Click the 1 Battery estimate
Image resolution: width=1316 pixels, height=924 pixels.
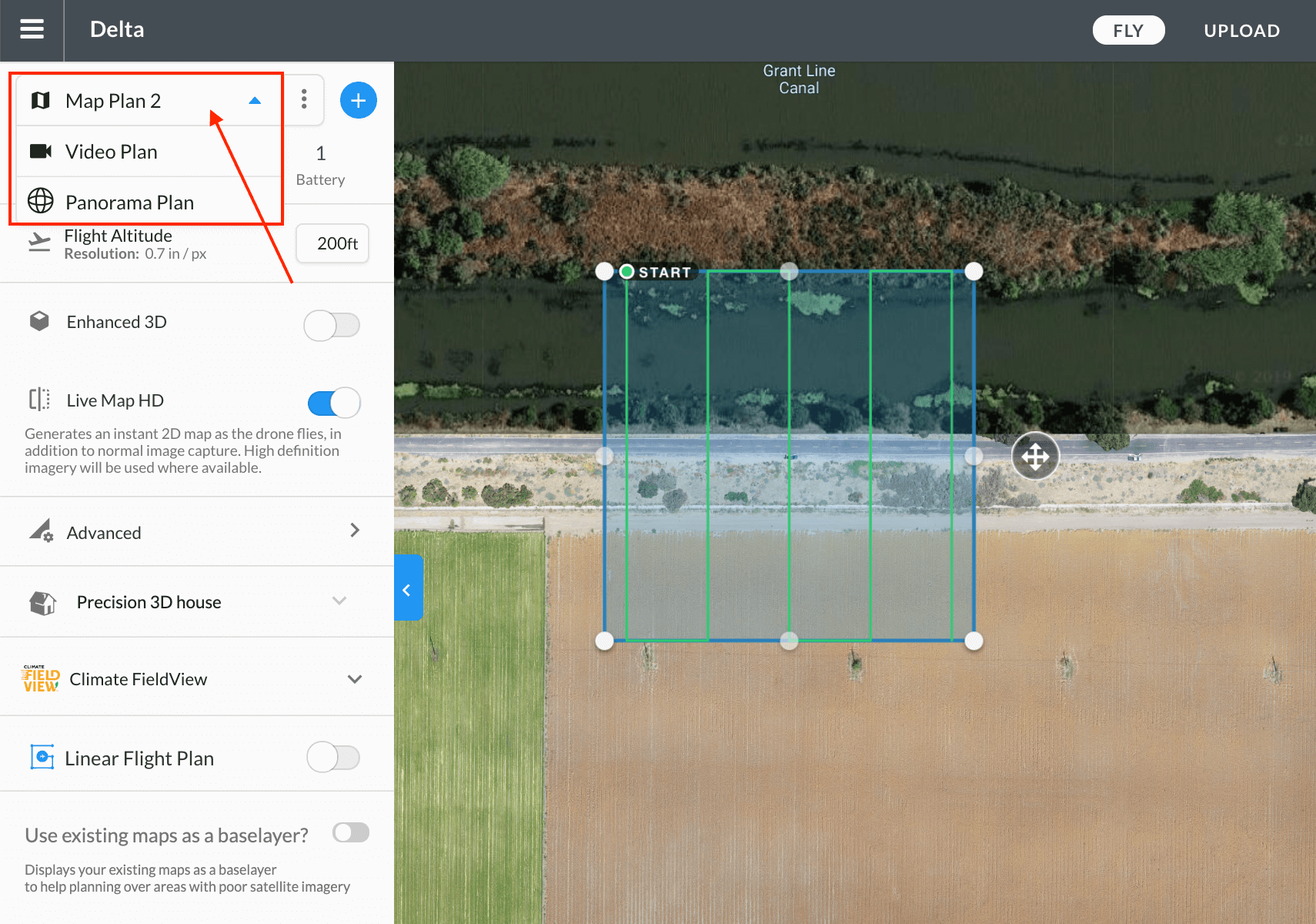click(x=321, y=166)
